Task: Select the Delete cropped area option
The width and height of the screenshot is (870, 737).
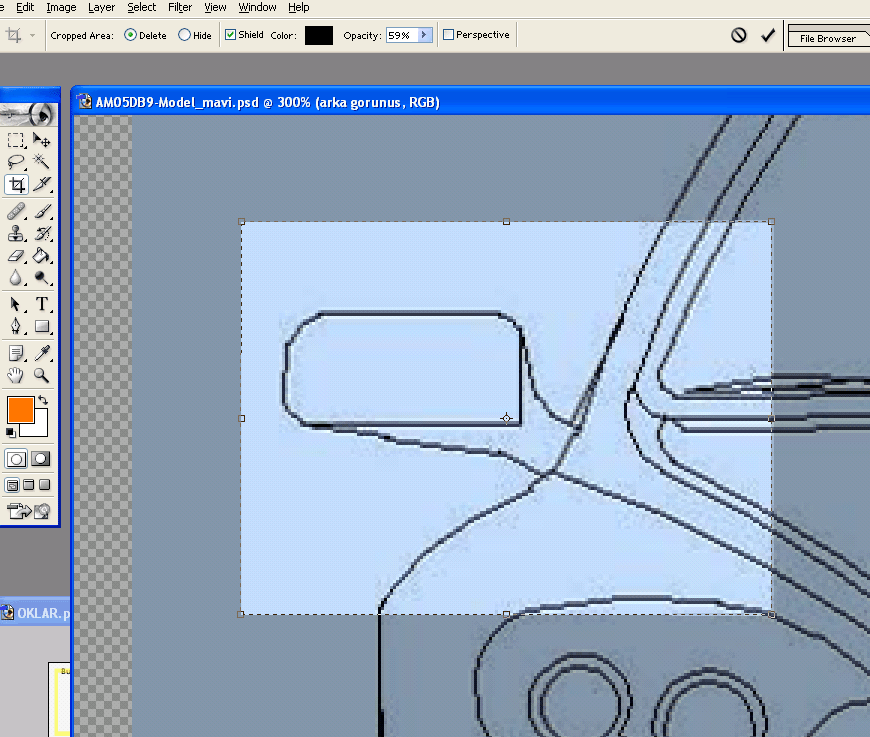Action: click(131, 35)
